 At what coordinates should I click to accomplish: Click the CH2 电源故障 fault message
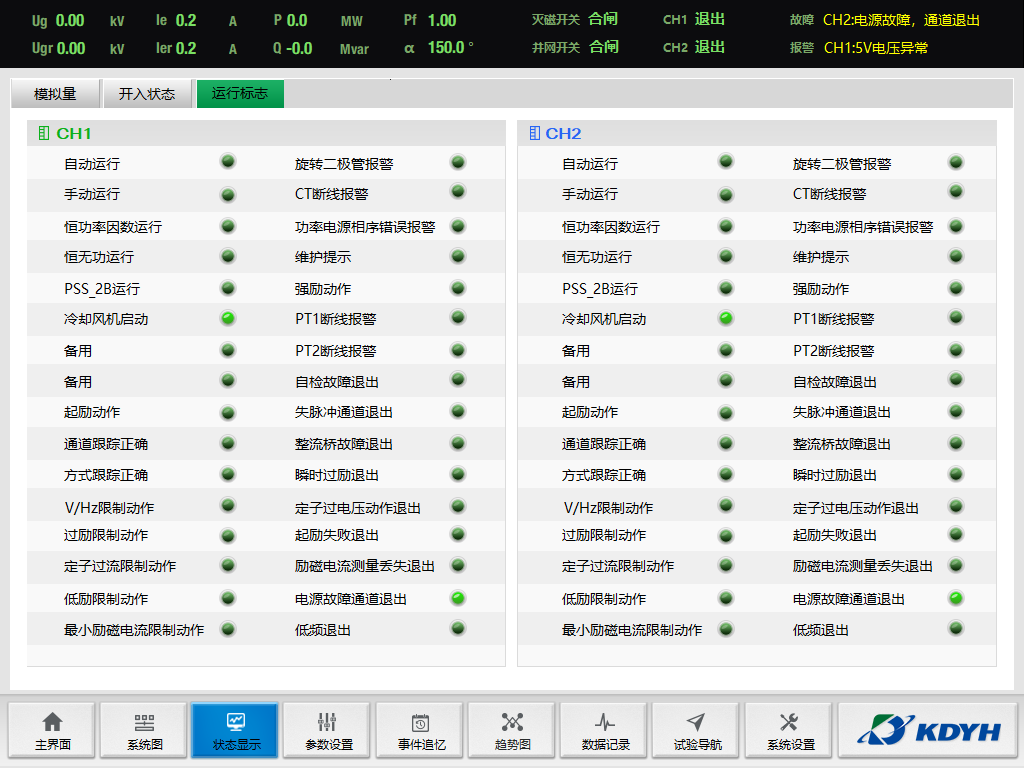click(900, 20)
